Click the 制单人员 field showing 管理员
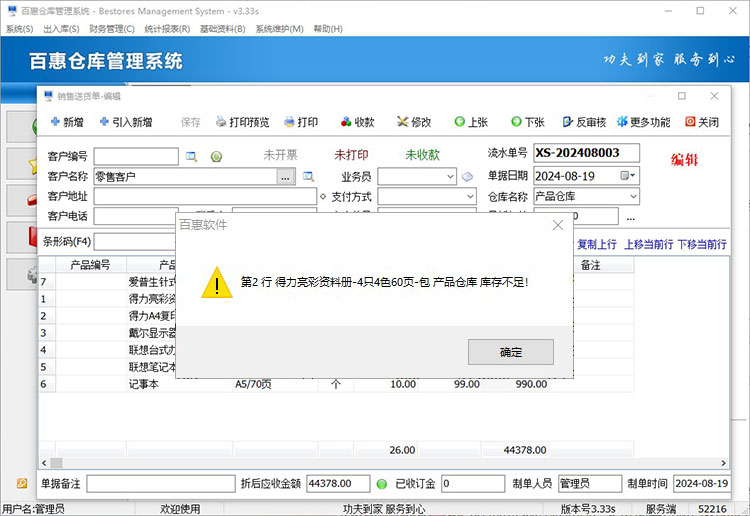 click(x=590, y=483)
